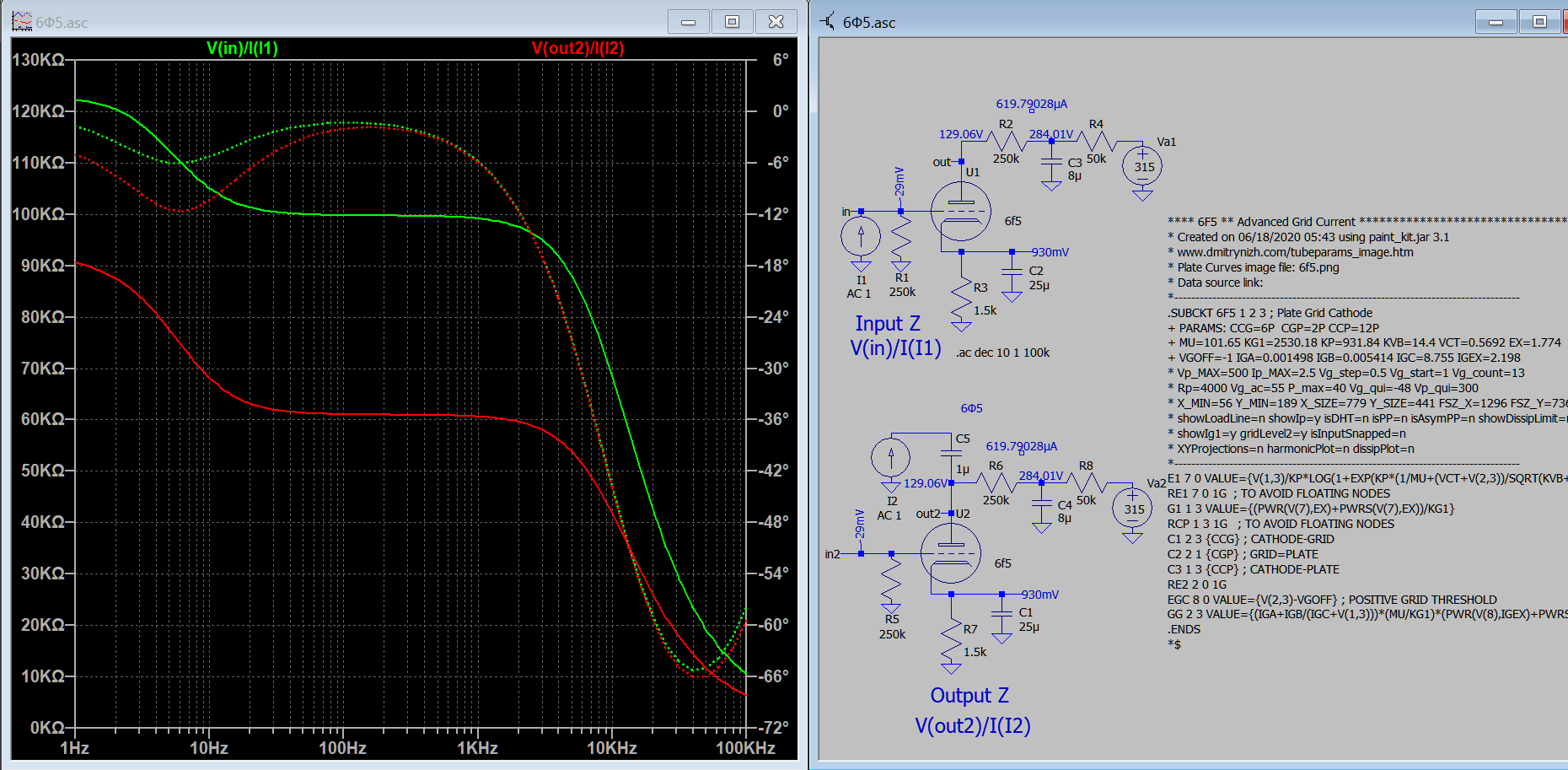The image size is (1568, 770).
Task: Click the 'out' net label near U1
Action: click(942, 162)
